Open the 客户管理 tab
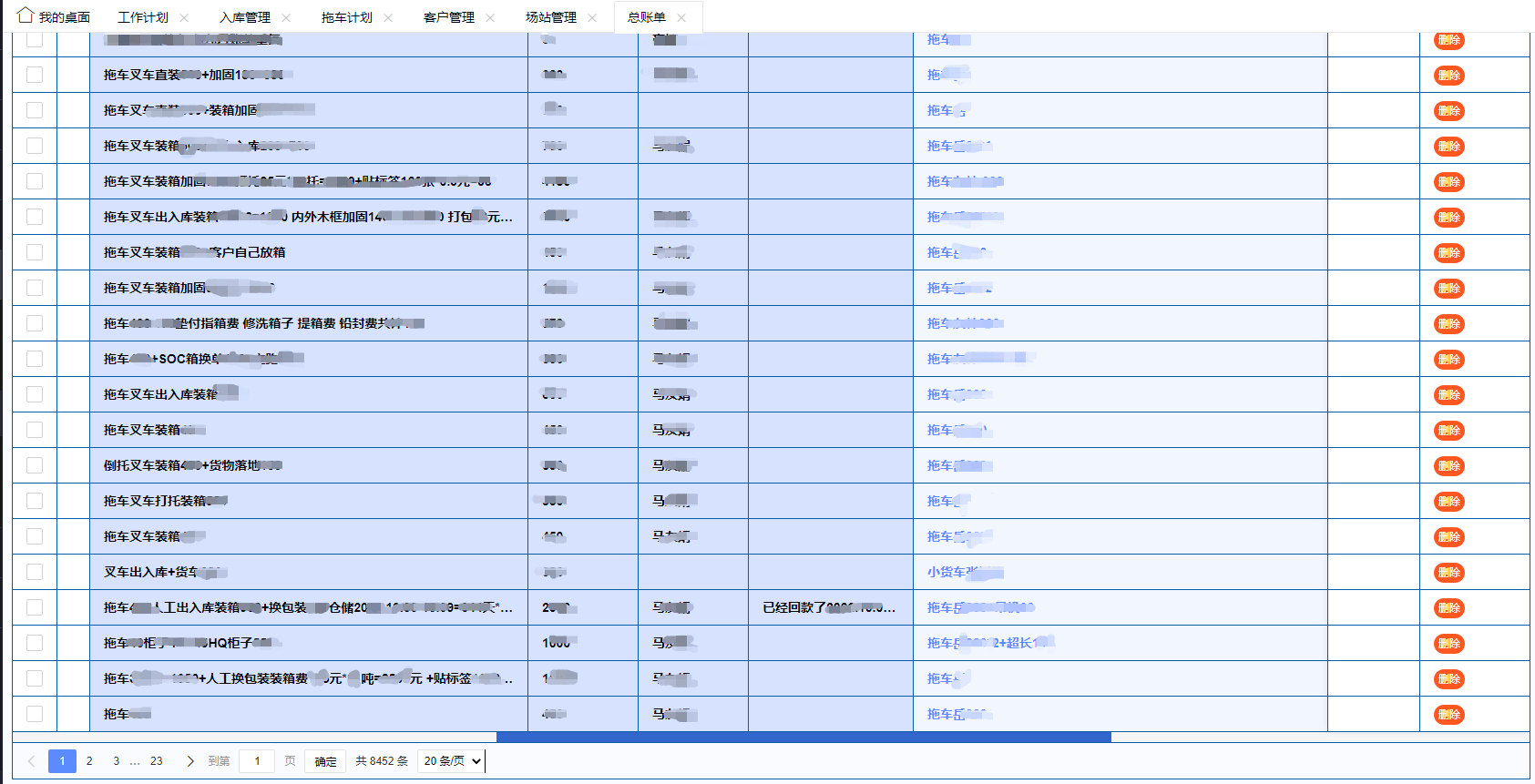This screenshot has width=1535, height=784. pos(448,17)
